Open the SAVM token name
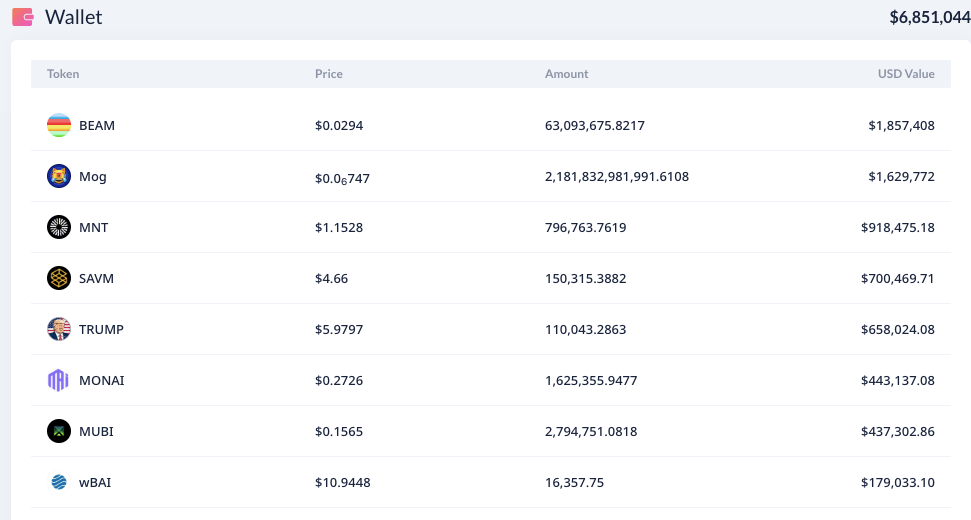This screenshot has height=520, width=971. pos(96,279)
